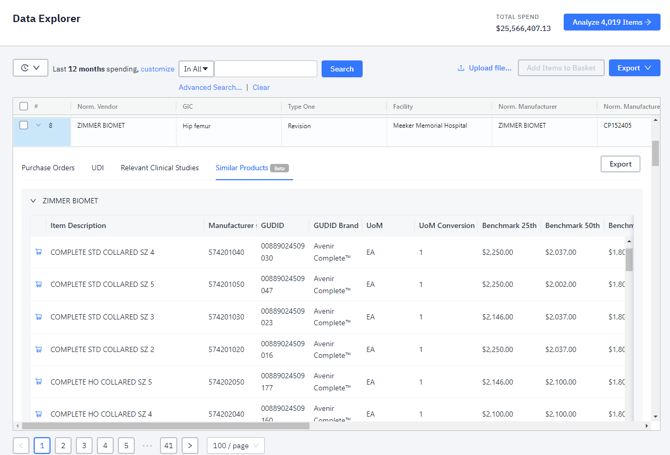Click into the search text field
670x455 pixels.
(265, 69)
